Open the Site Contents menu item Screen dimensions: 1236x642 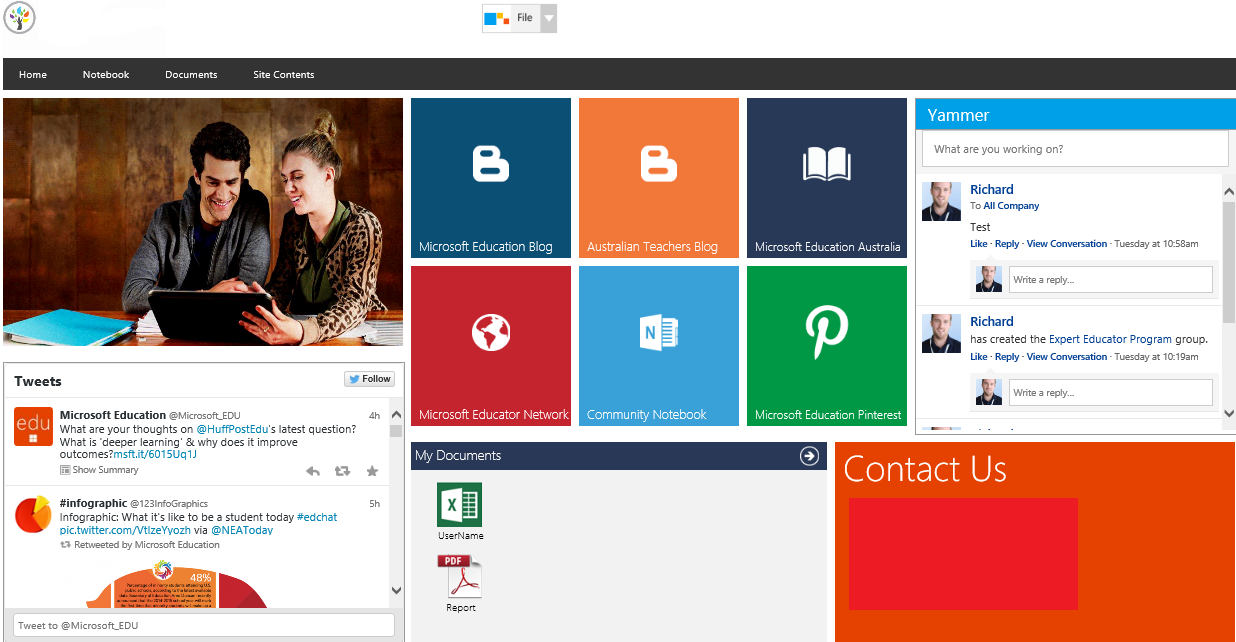coord(284,75)
